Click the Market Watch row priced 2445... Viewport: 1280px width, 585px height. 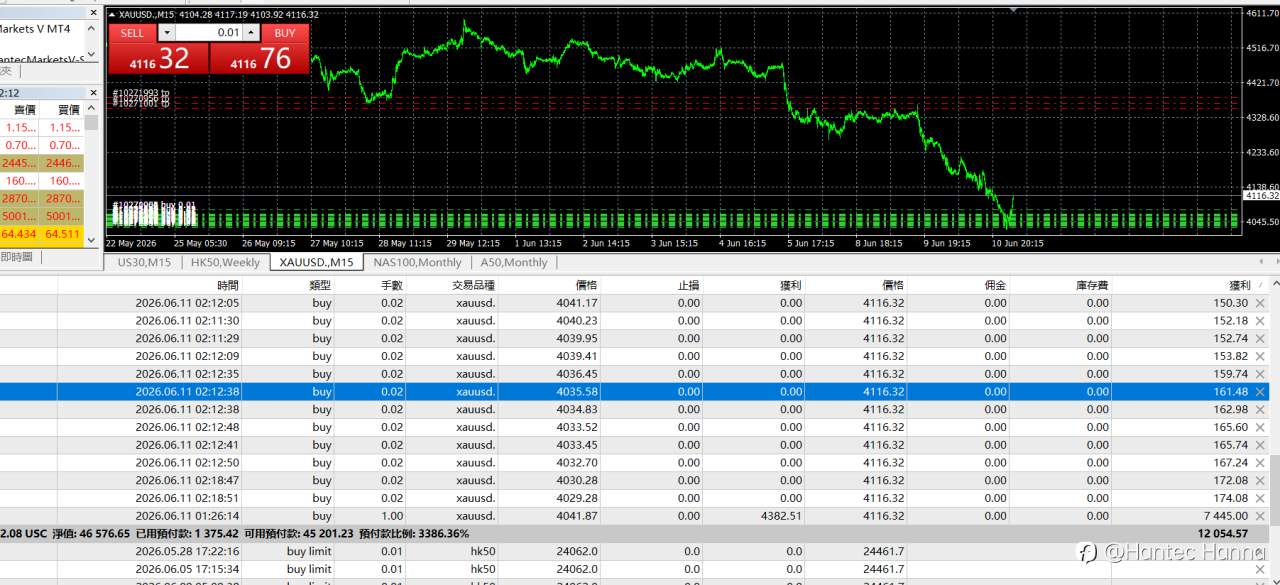[42, 163]
